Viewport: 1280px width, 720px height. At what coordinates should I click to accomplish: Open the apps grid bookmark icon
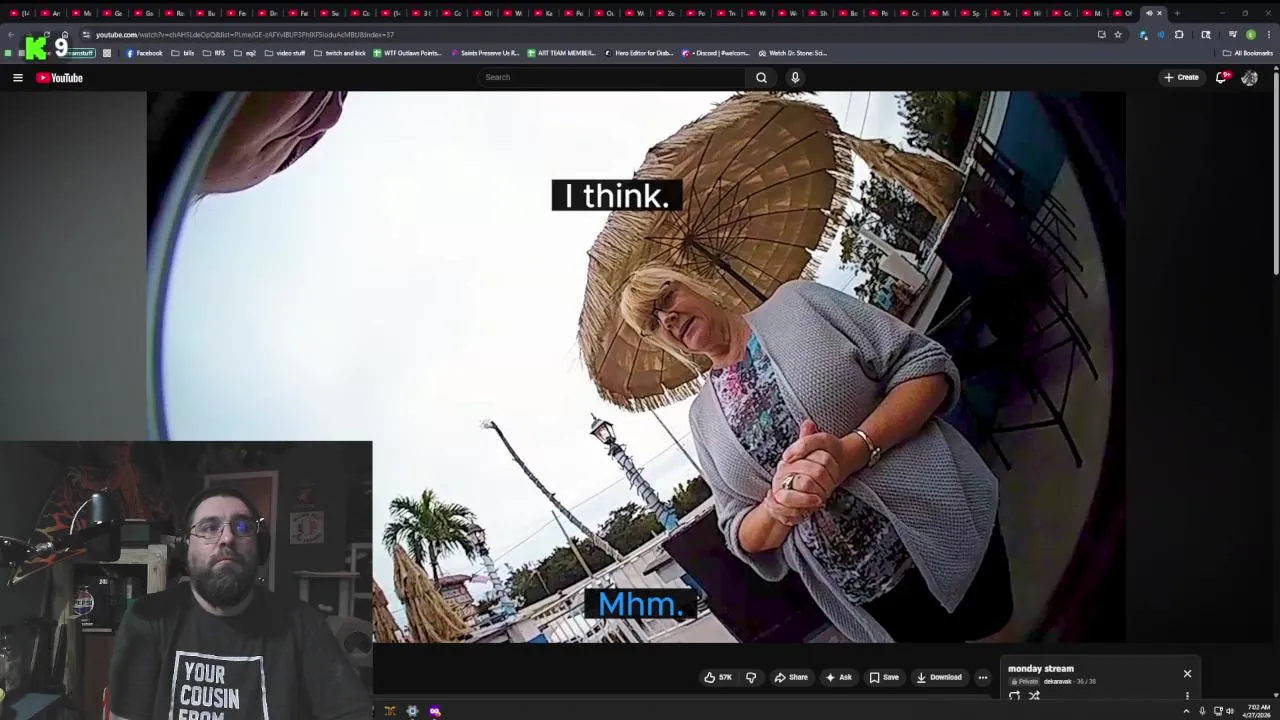tap(107, 53)
